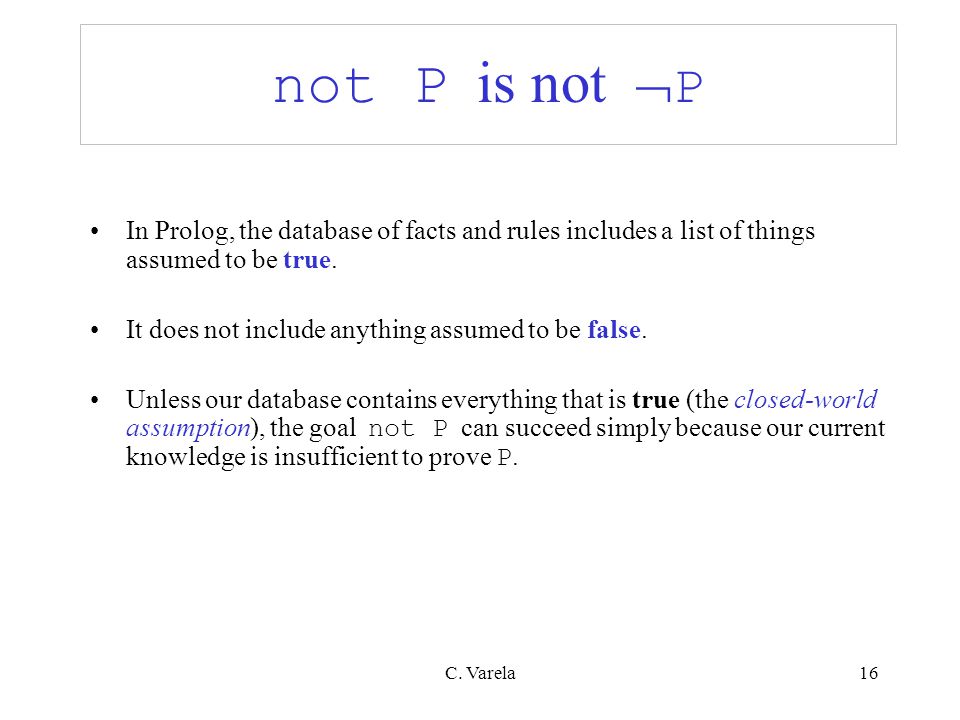This screenshot has height=720, width=960.
Task: Click the first bullet point marker
Action: point(94,232)
